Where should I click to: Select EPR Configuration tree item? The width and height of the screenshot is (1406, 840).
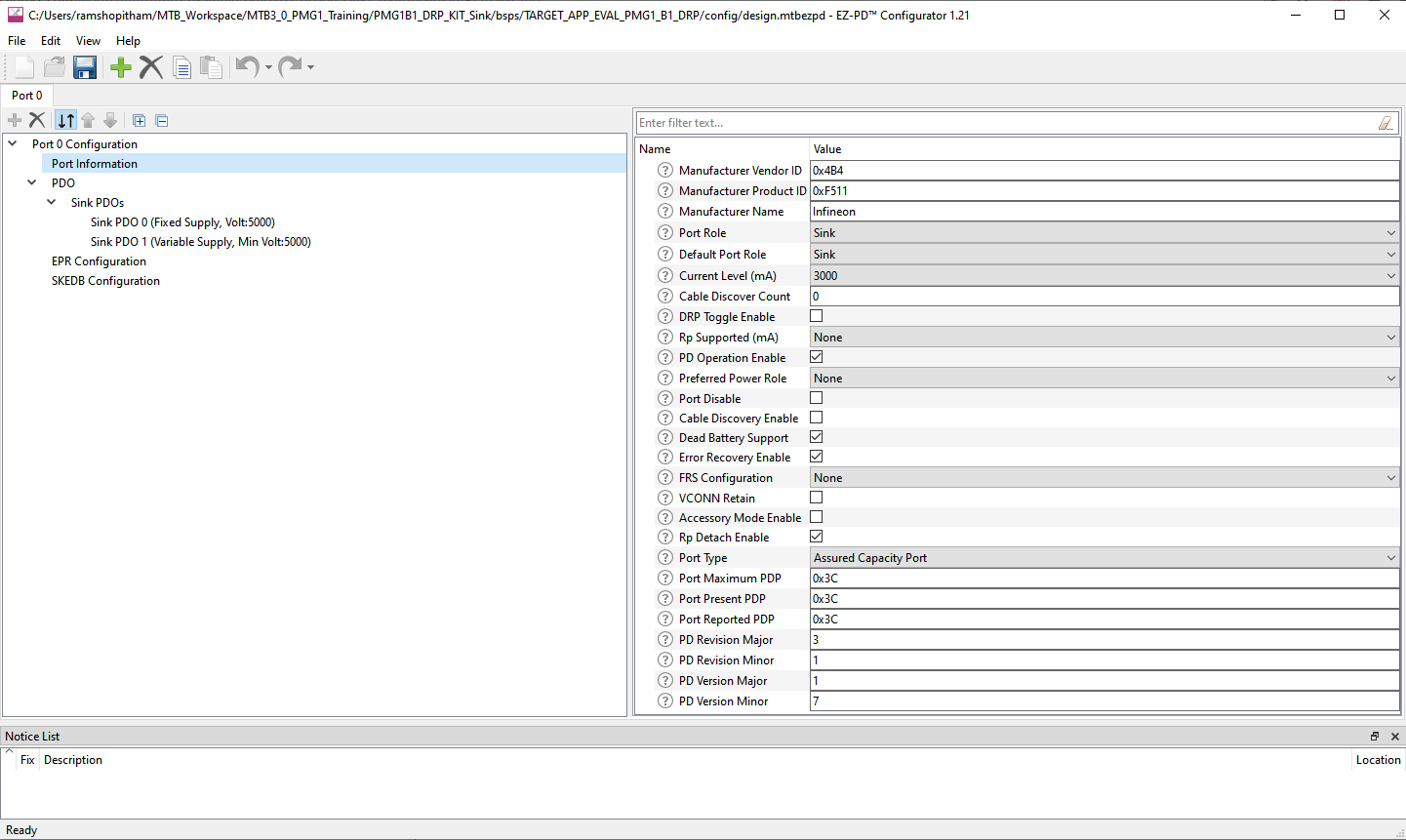pos(99,260)
